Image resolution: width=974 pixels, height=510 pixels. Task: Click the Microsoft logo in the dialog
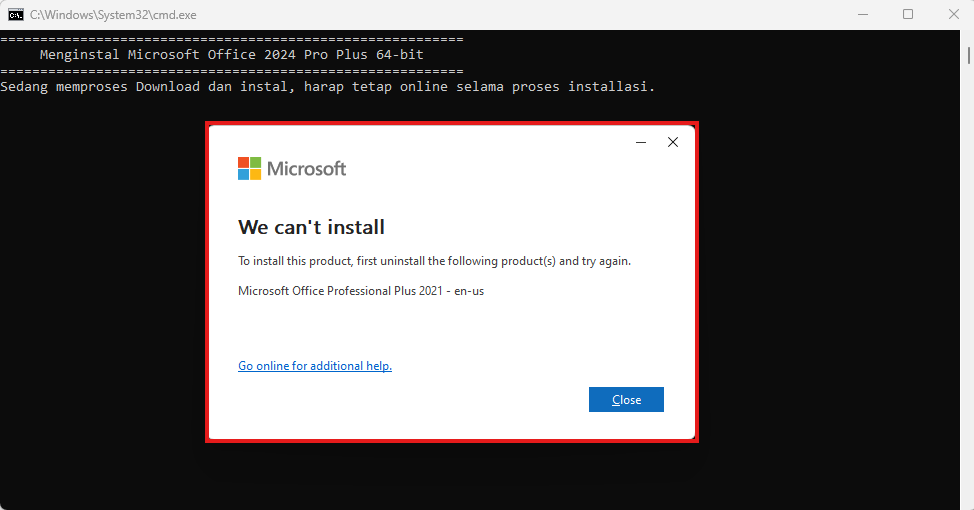click(292, 168)
